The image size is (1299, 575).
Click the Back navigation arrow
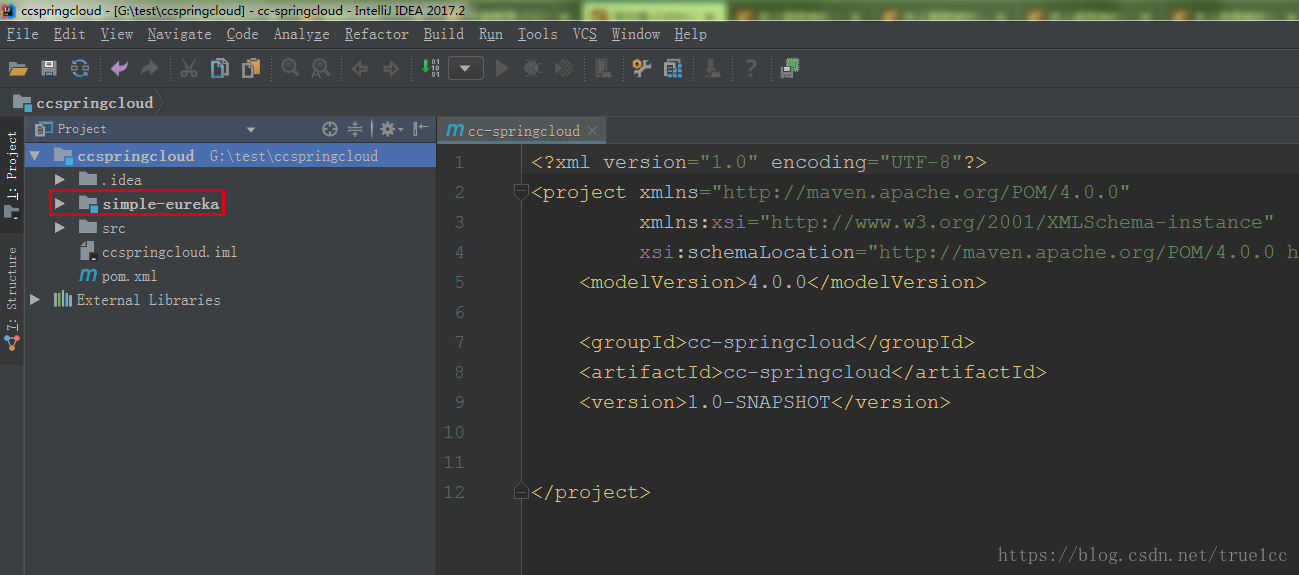tap(360, 68)
